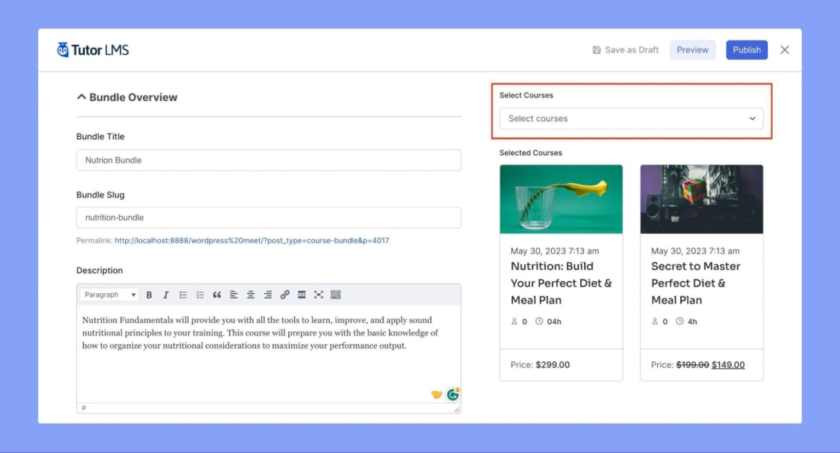840x453 pixels.
Task: Click the Preview button
Action: [692, 50]
